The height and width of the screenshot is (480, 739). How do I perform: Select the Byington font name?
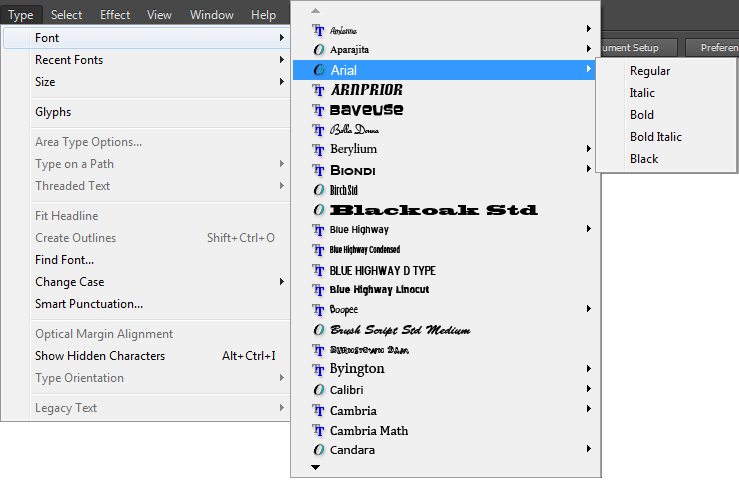point(357,369)
